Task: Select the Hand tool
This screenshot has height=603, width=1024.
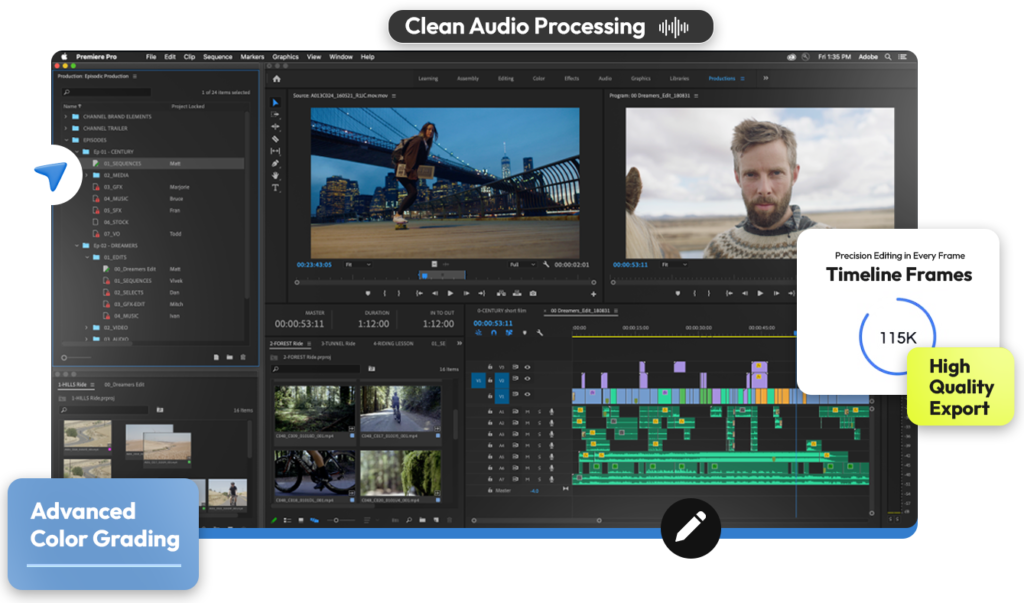Action: click(x=276, y=176)
